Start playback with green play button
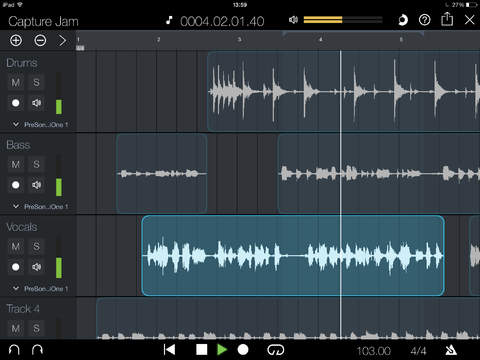This screenshot has height=360, width=480. (222, 350)
